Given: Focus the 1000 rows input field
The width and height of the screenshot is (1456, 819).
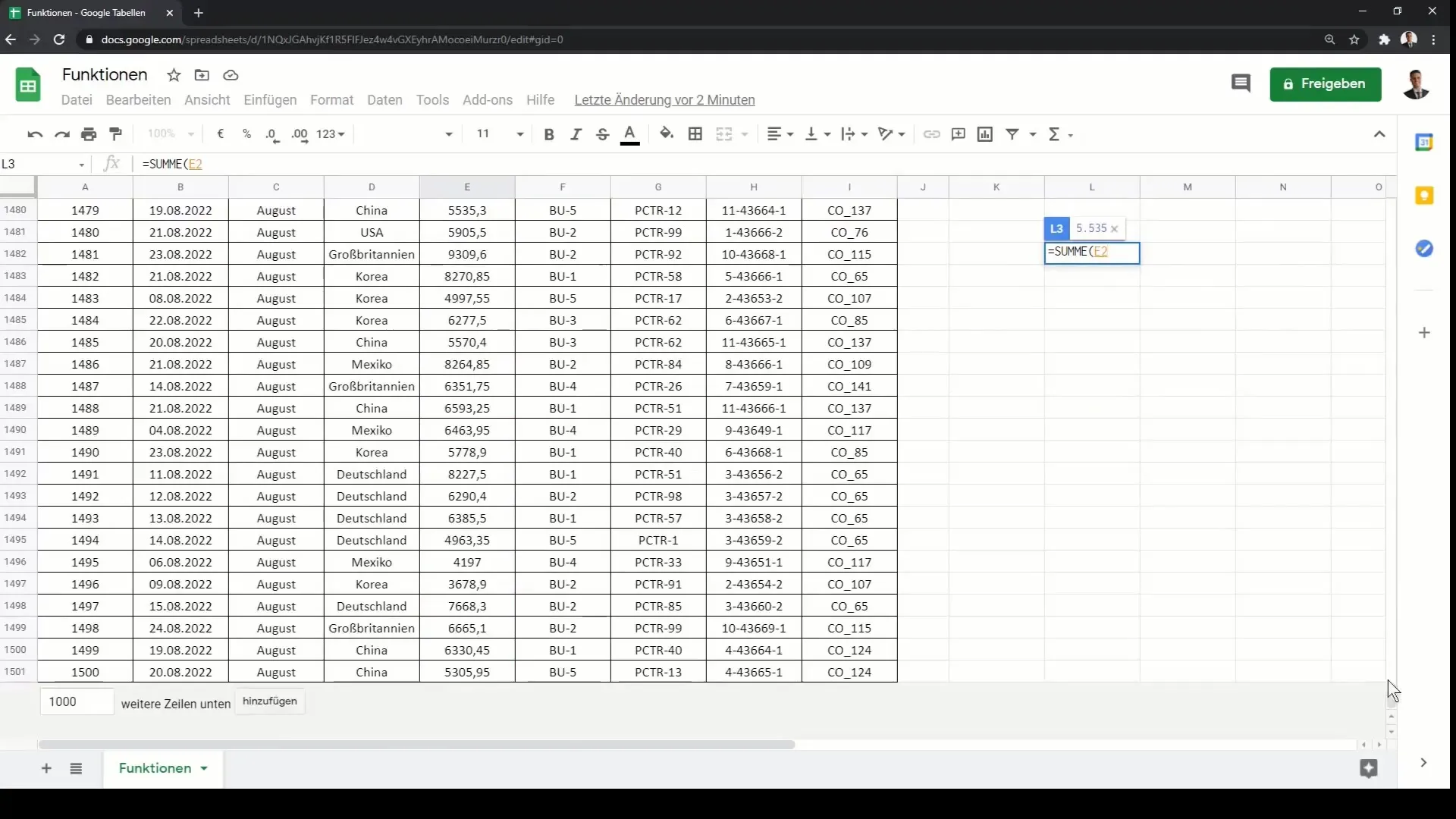Looking at the screenshot, I should (x=77, y=702).
